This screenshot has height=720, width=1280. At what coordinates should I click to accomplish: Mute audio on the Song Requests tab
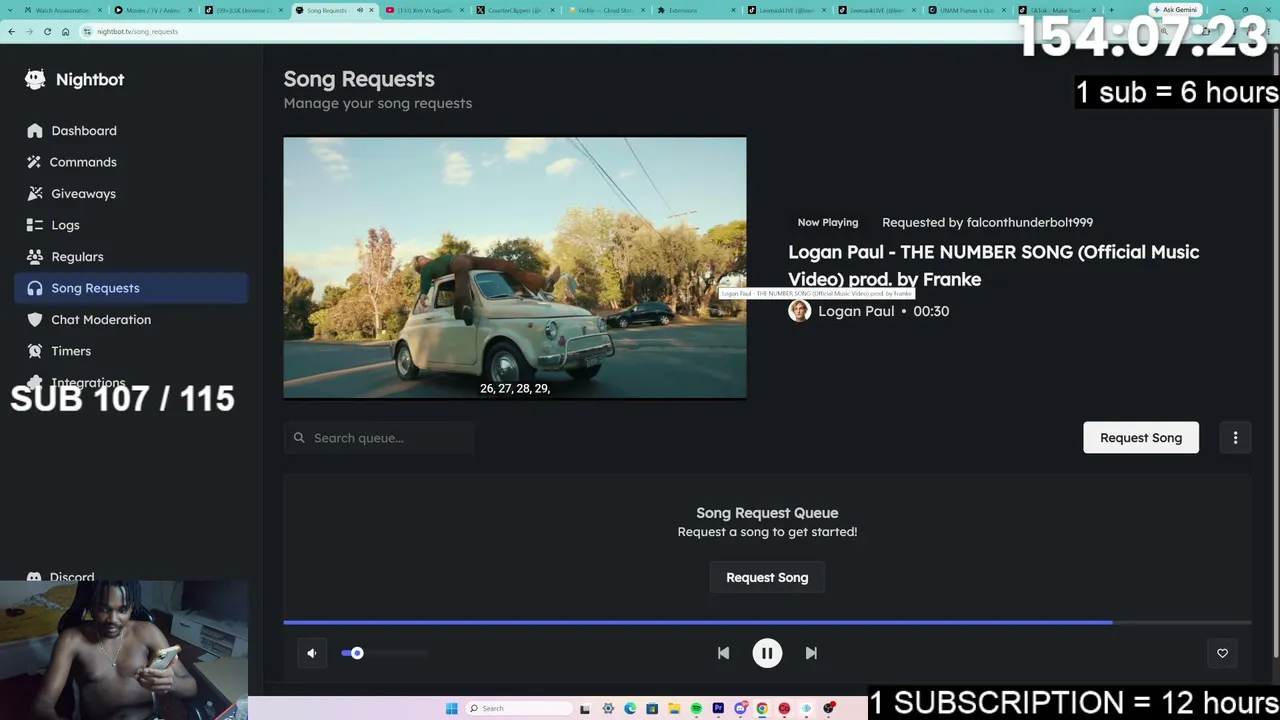[360, 10]
